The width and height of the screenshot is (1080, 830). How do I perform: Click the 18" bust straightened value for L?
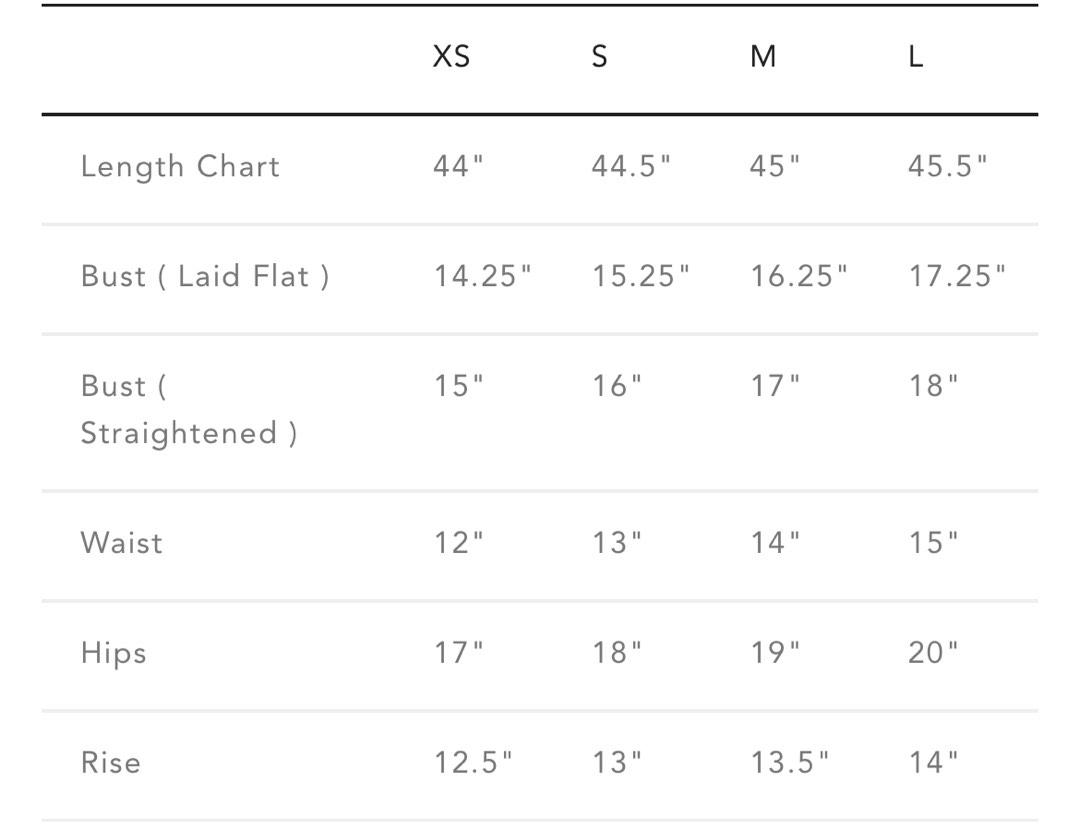coord(933,386)
